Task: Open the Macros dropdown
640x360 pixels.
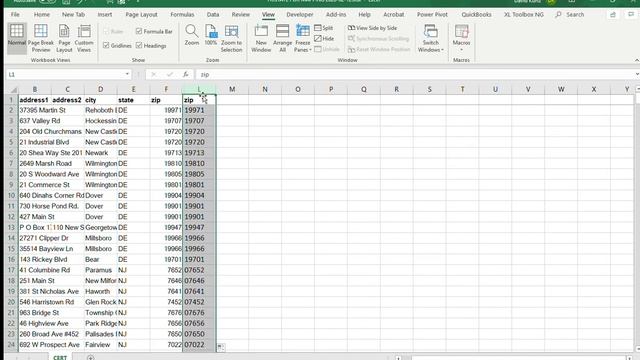Action: 462,38
